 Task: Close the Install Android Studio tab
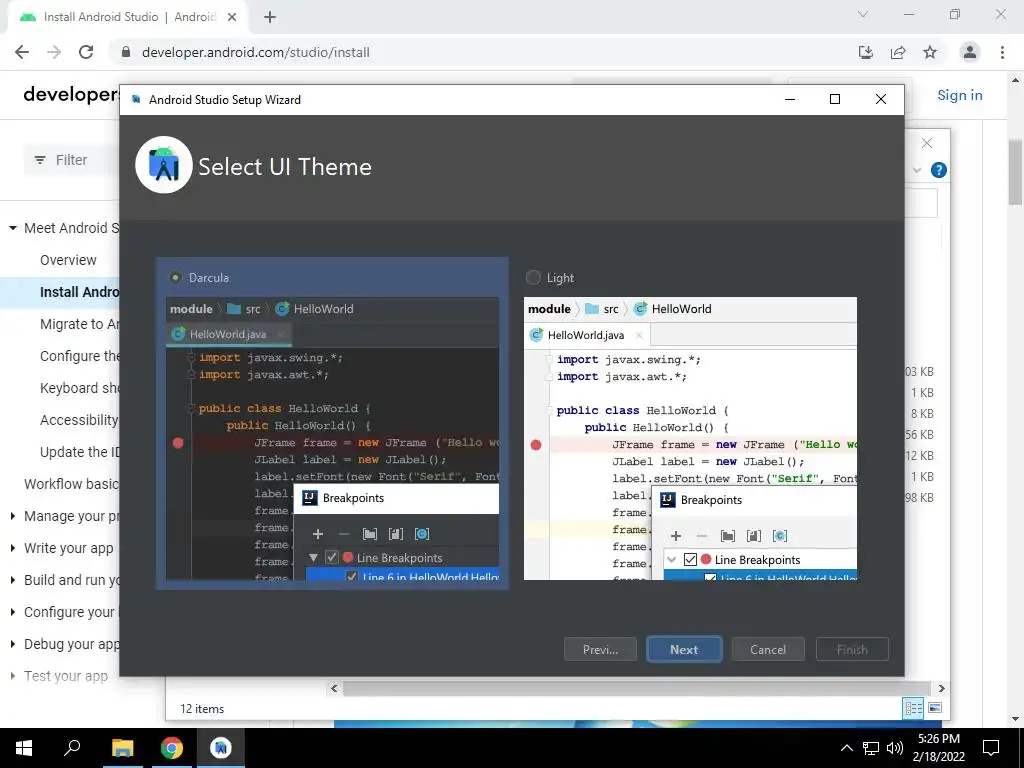coord(232,17)
